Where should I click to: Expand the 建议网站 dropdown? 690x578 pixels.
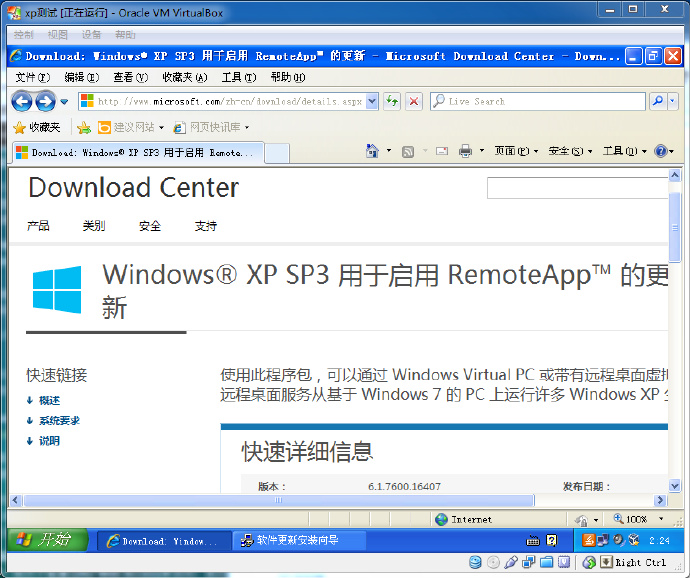161,128
